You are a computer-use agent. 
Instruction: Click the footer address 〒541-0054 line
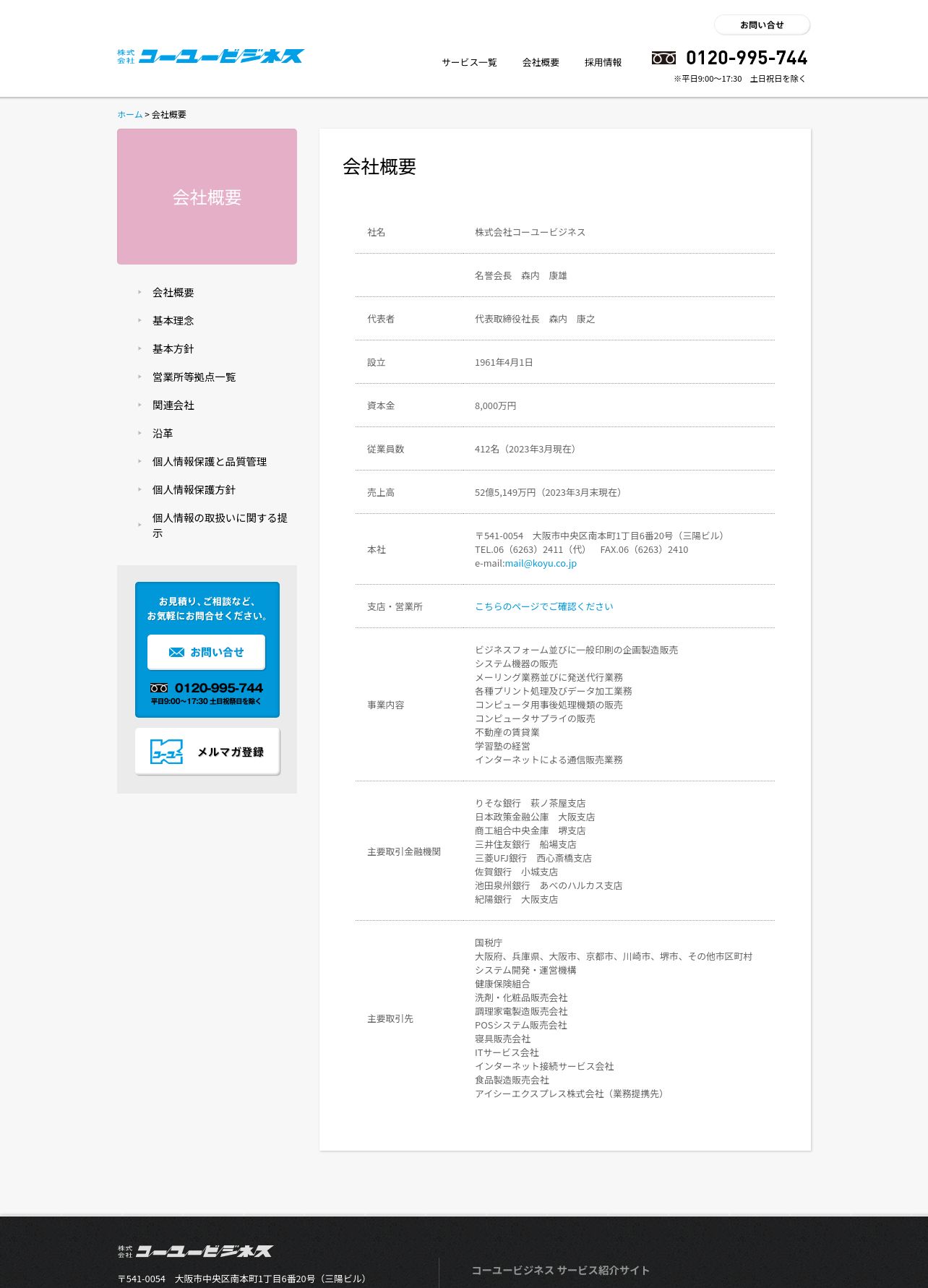tap(244, 1279)
